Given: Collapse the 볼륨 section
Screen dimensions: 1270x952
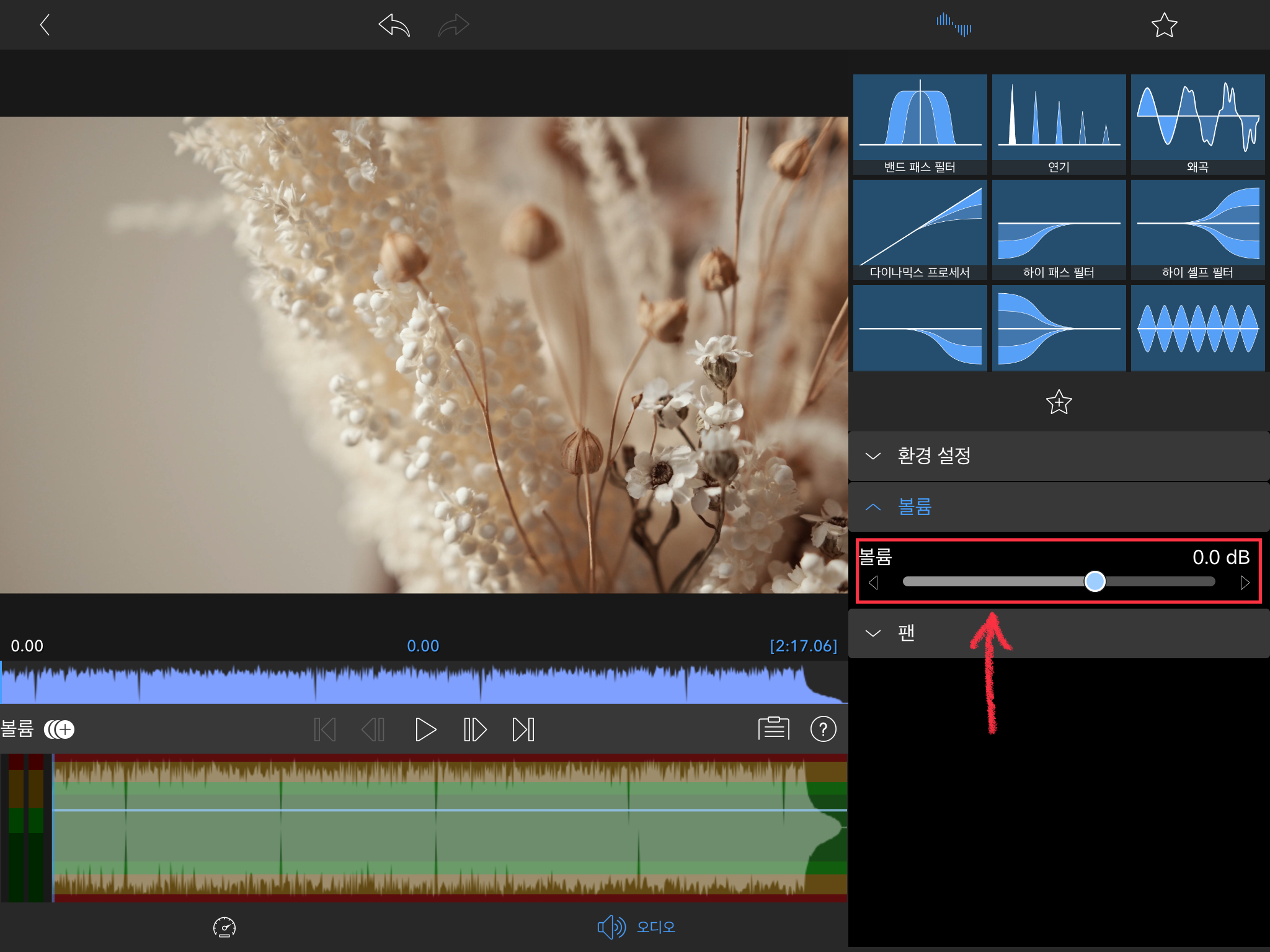Looking at the screenshot, I should click(x=1058, y=507).
